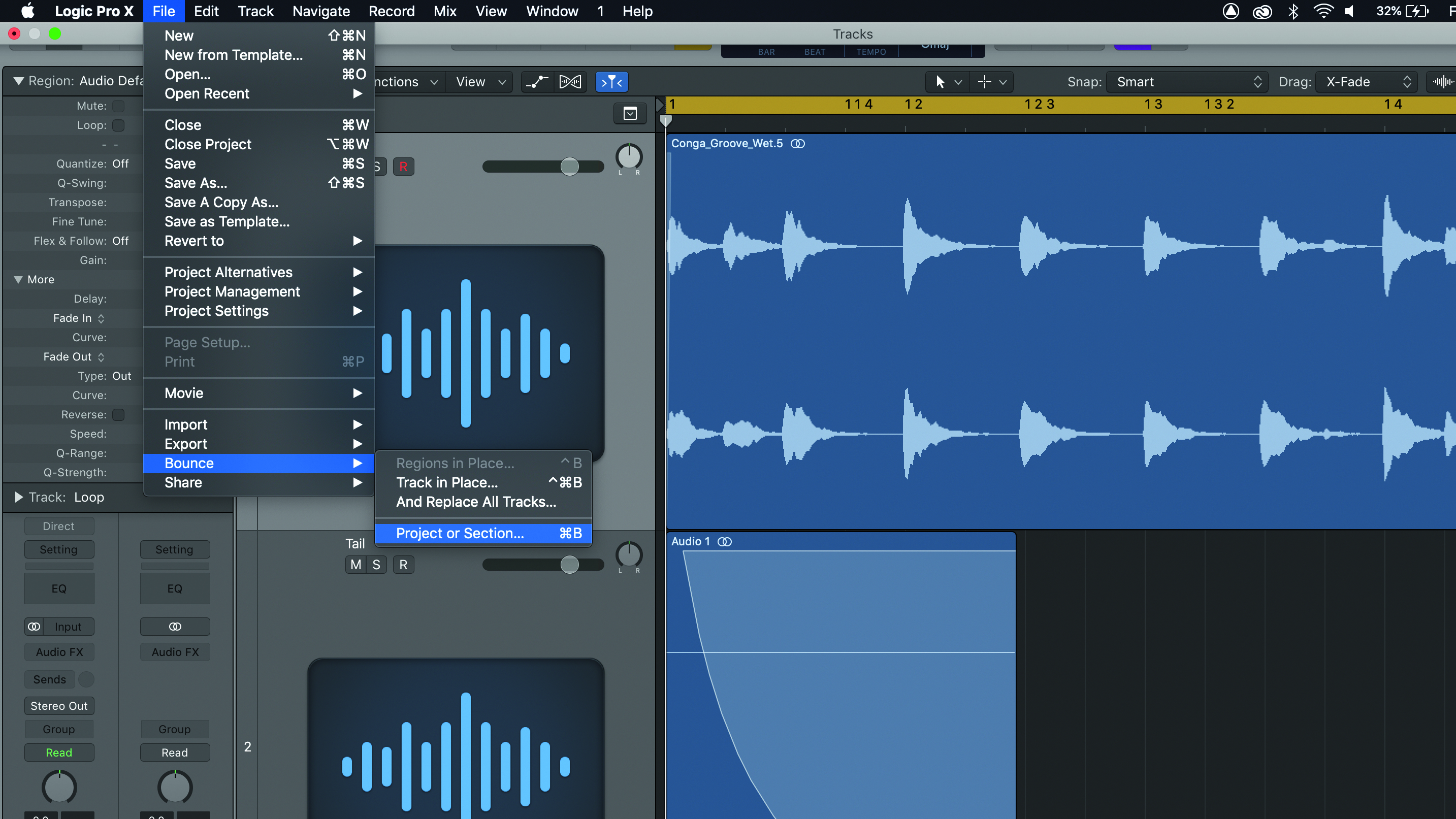
Task: Toggle record enable on the first track
Action: [403, 166]
